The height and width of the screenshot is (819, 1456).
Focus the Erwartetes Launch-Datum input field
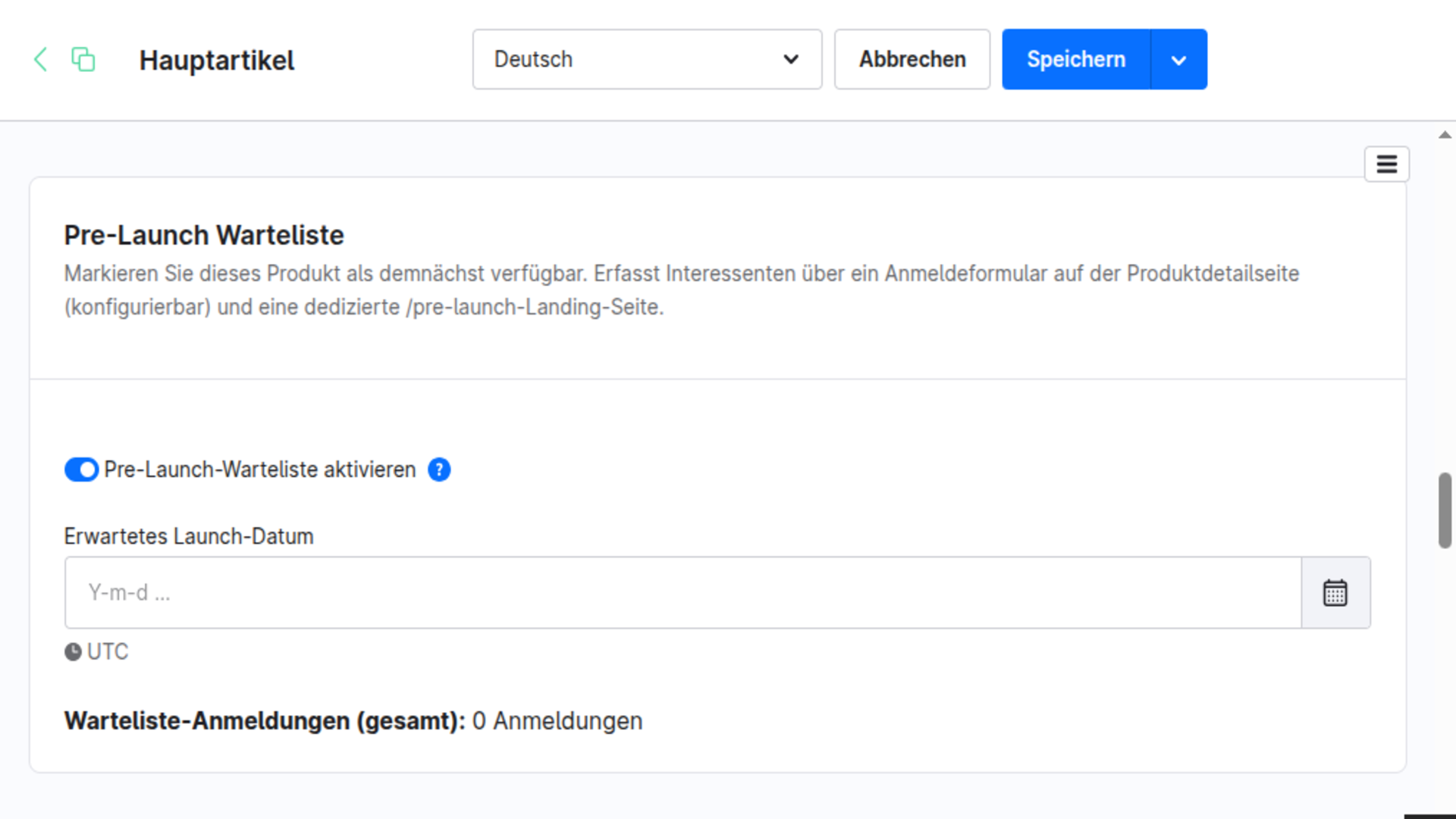click(x=682, y=592)
